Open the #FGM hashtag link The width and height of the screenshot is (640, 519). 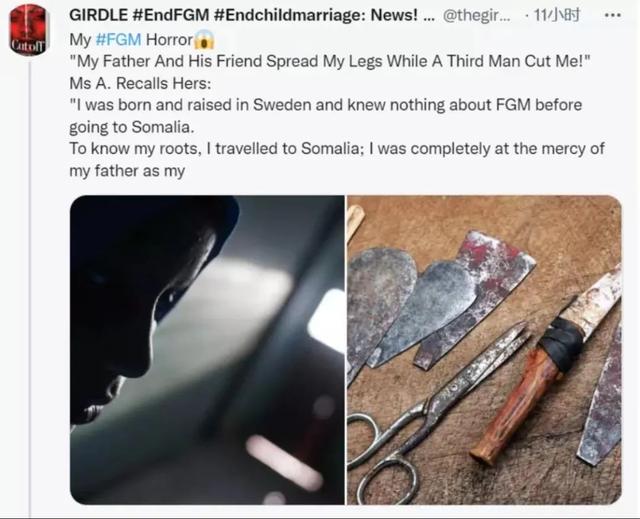[118, 40]
